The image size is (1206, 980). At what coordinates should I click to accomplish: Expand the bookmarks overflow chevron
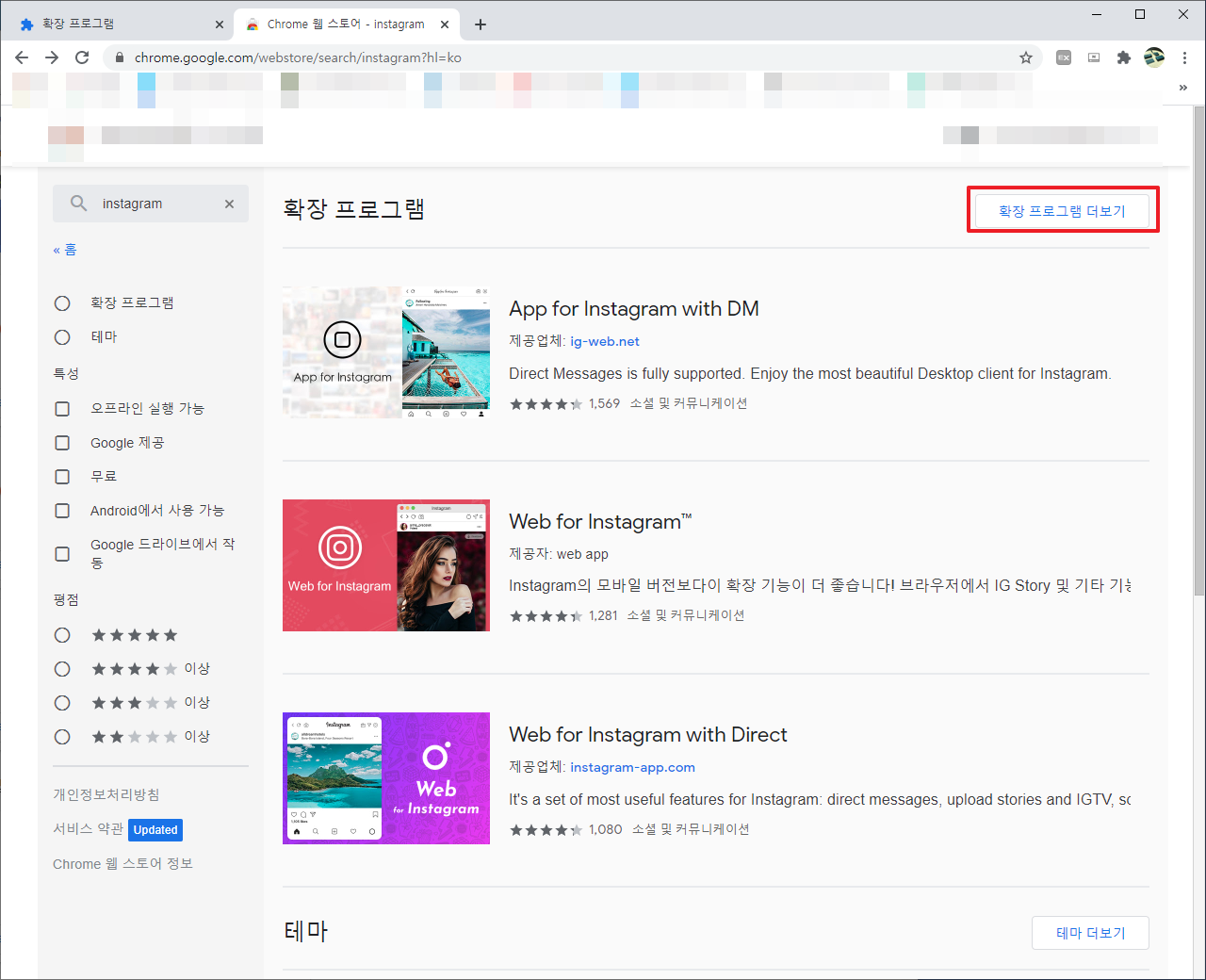pos(1183,87)
